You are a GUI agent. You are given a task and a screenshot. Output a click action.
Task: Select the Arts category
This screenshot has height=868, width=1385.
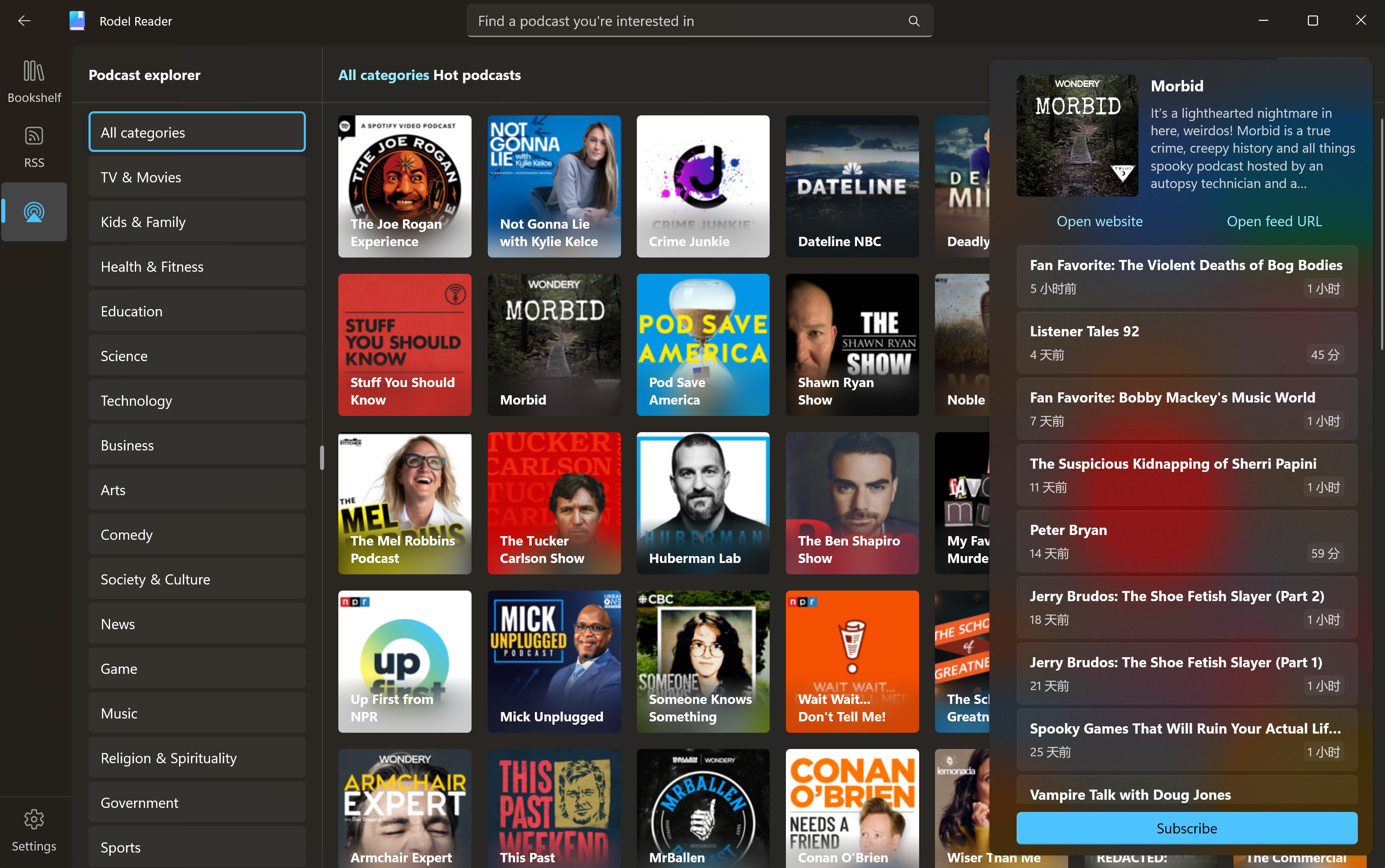point(197,490)
